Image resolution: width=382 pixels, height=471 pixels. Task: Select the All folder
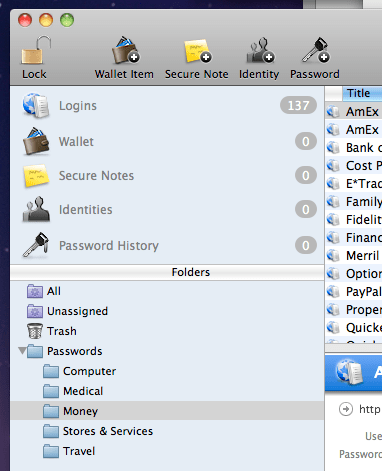coord(167,291)
